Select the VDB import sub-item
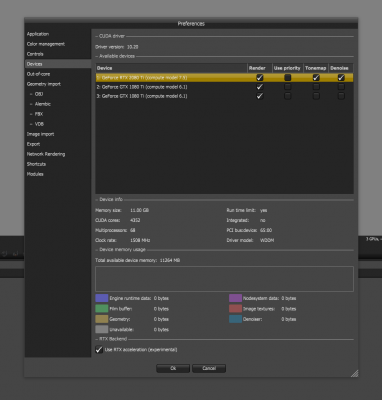The width and height of the screenshot is (382, 400). [39, 124]
